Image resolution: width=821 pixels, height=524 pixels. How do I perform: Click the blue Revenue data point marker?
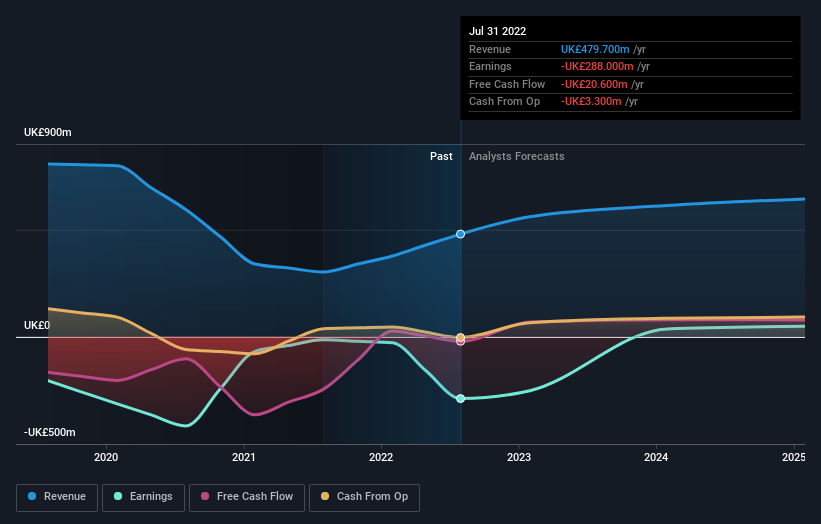[460, 234]
